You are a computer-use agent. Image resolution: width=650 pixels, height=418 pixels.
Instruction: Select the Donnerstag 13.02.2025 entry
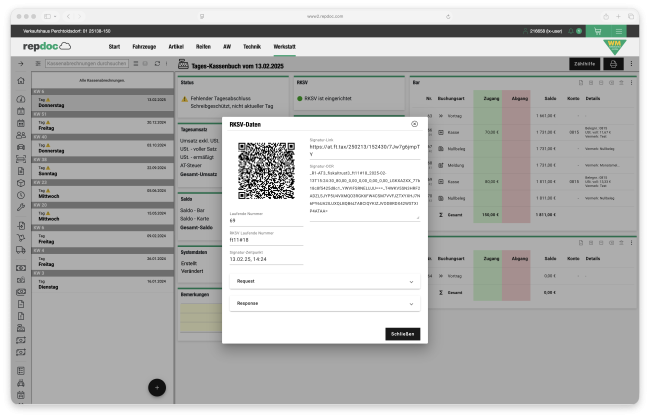click(100, 102)
